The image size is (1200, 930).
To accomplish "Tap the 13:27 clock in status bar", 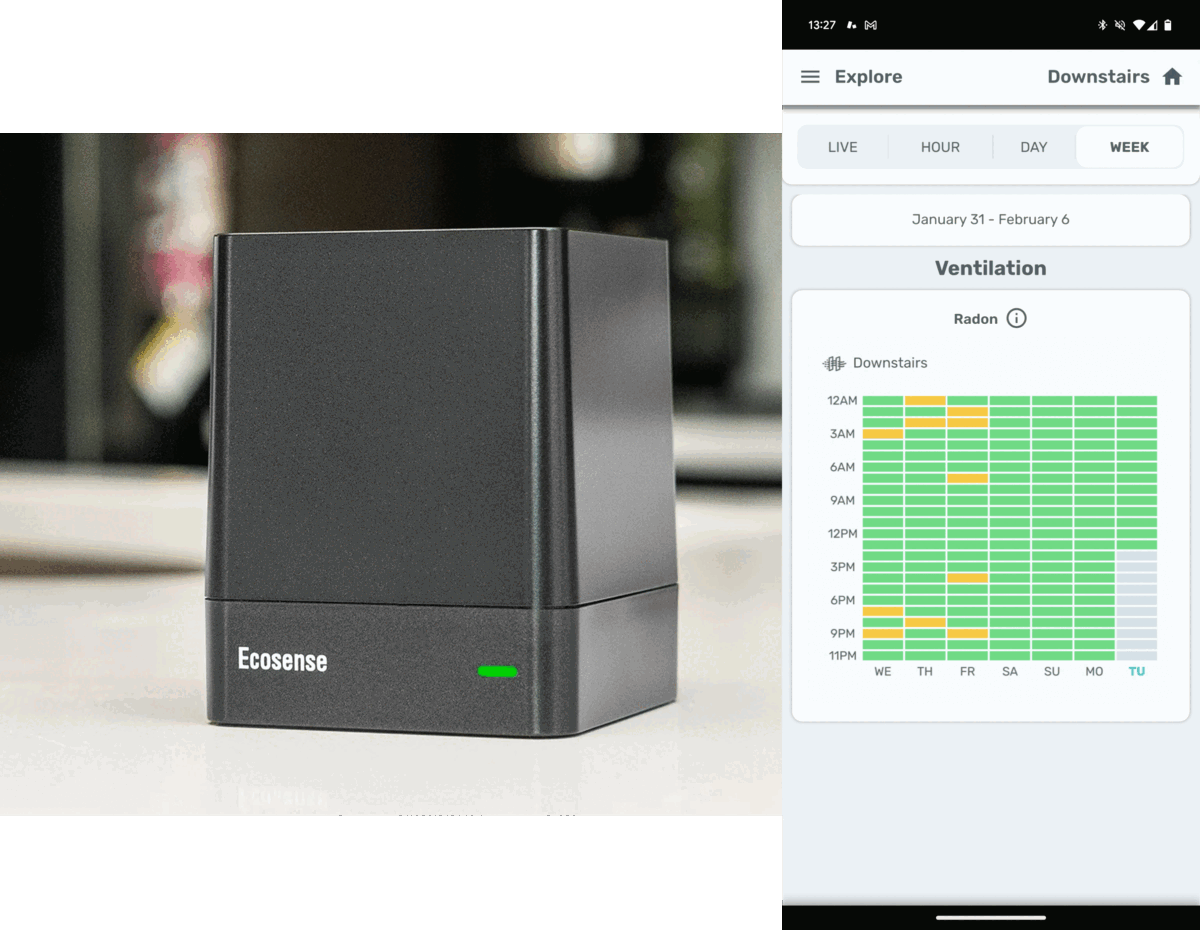I will [821, 25].
